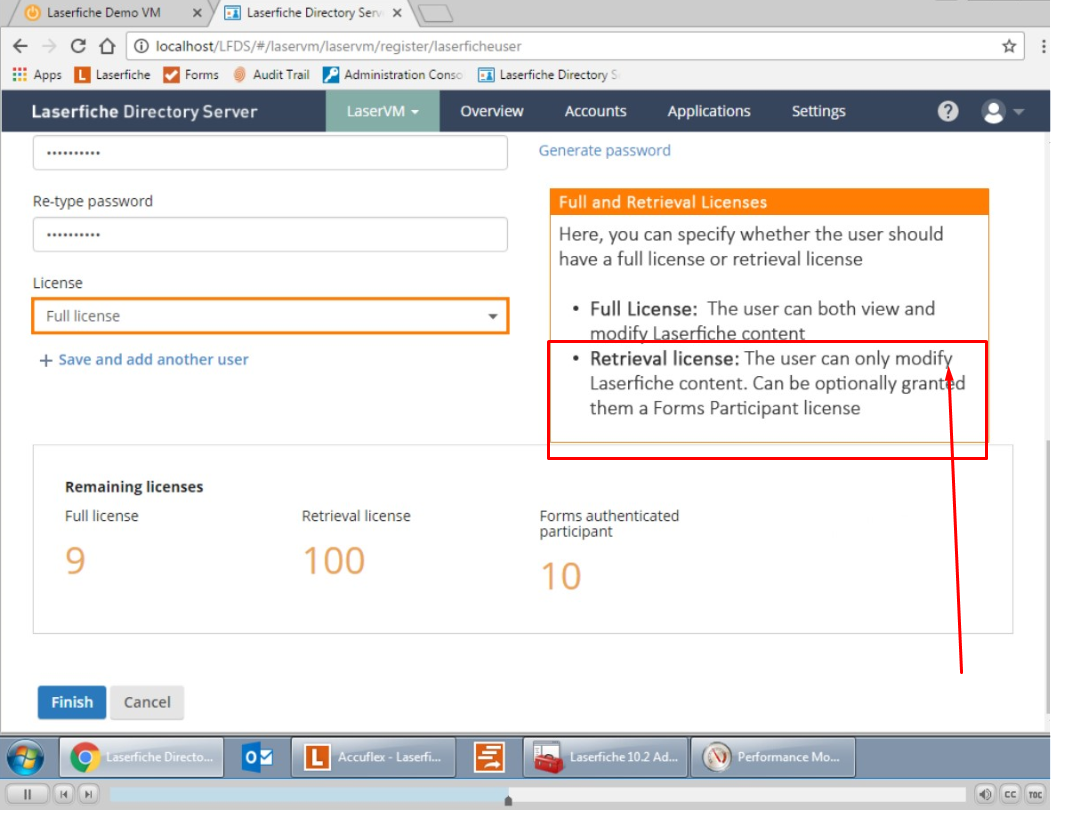The width and height of the screenshot is (1067, 813).
Task: Click the Full license remaining count 9
Action: pyautogui.click(x=75, y=561)
